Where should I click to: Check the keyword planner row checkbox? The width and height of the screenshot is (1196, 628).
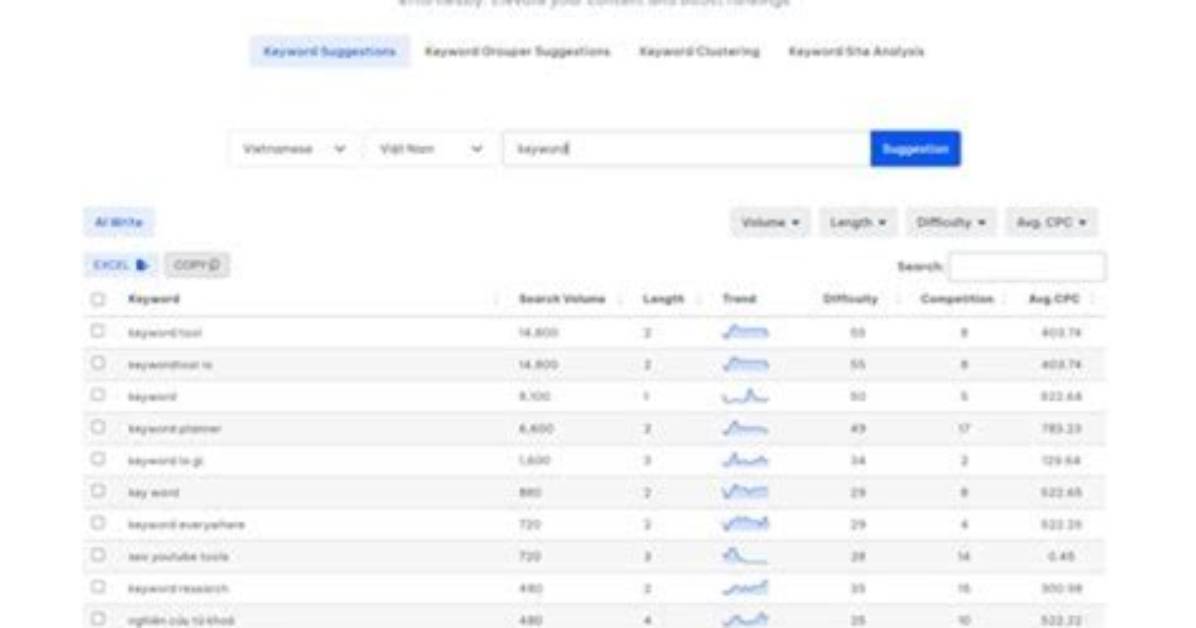tap(98, 427)
